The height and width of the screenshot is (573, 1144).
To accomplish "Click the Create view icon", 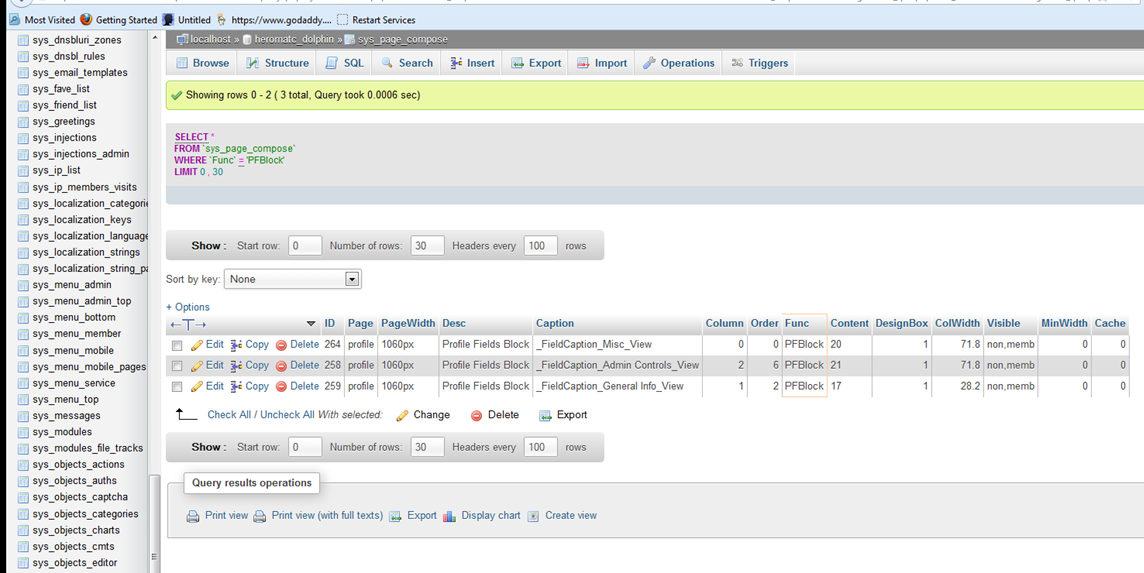I will 533,516.
